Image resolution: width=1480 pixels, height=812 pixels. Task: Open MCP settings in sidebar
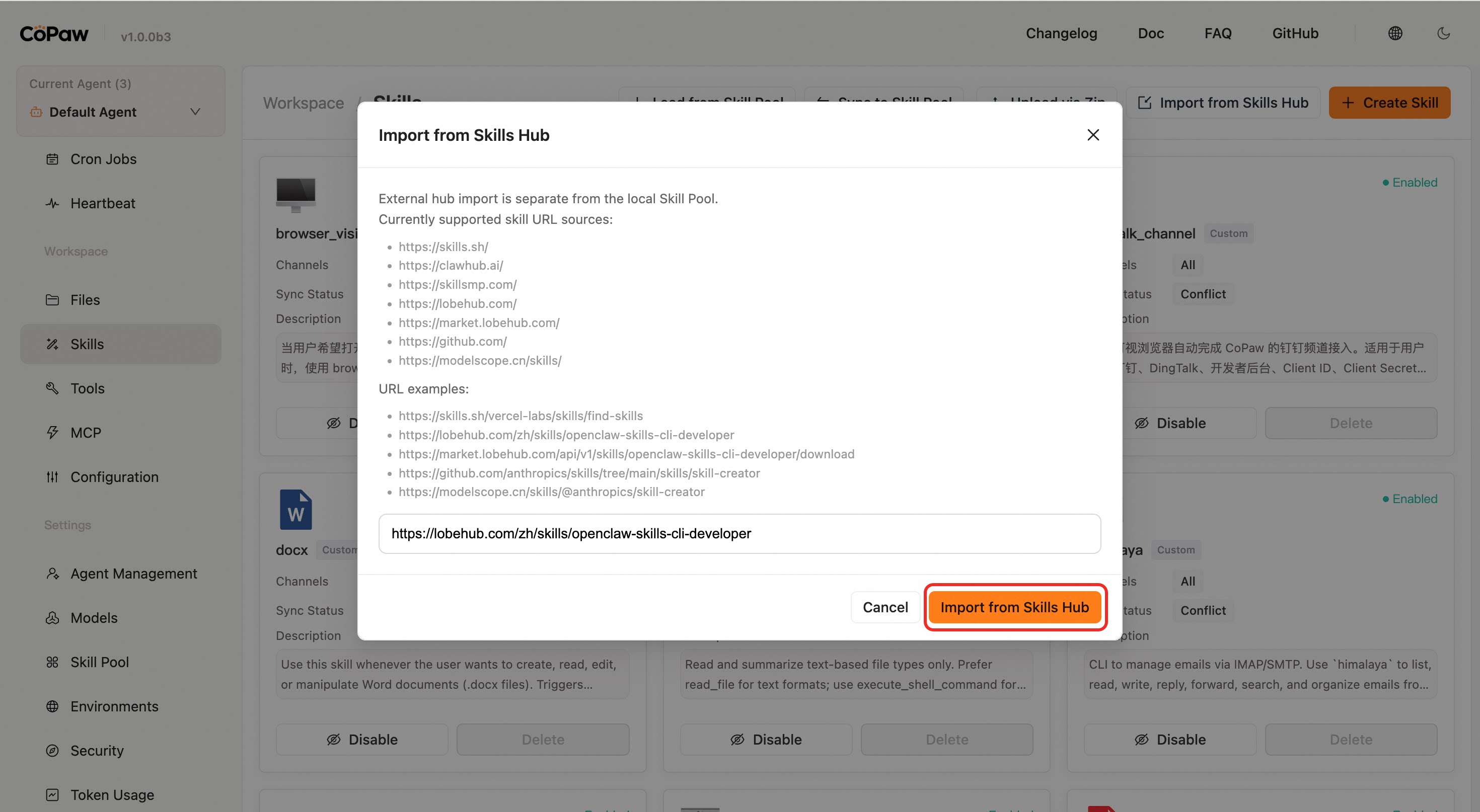(x=86, y=433)
